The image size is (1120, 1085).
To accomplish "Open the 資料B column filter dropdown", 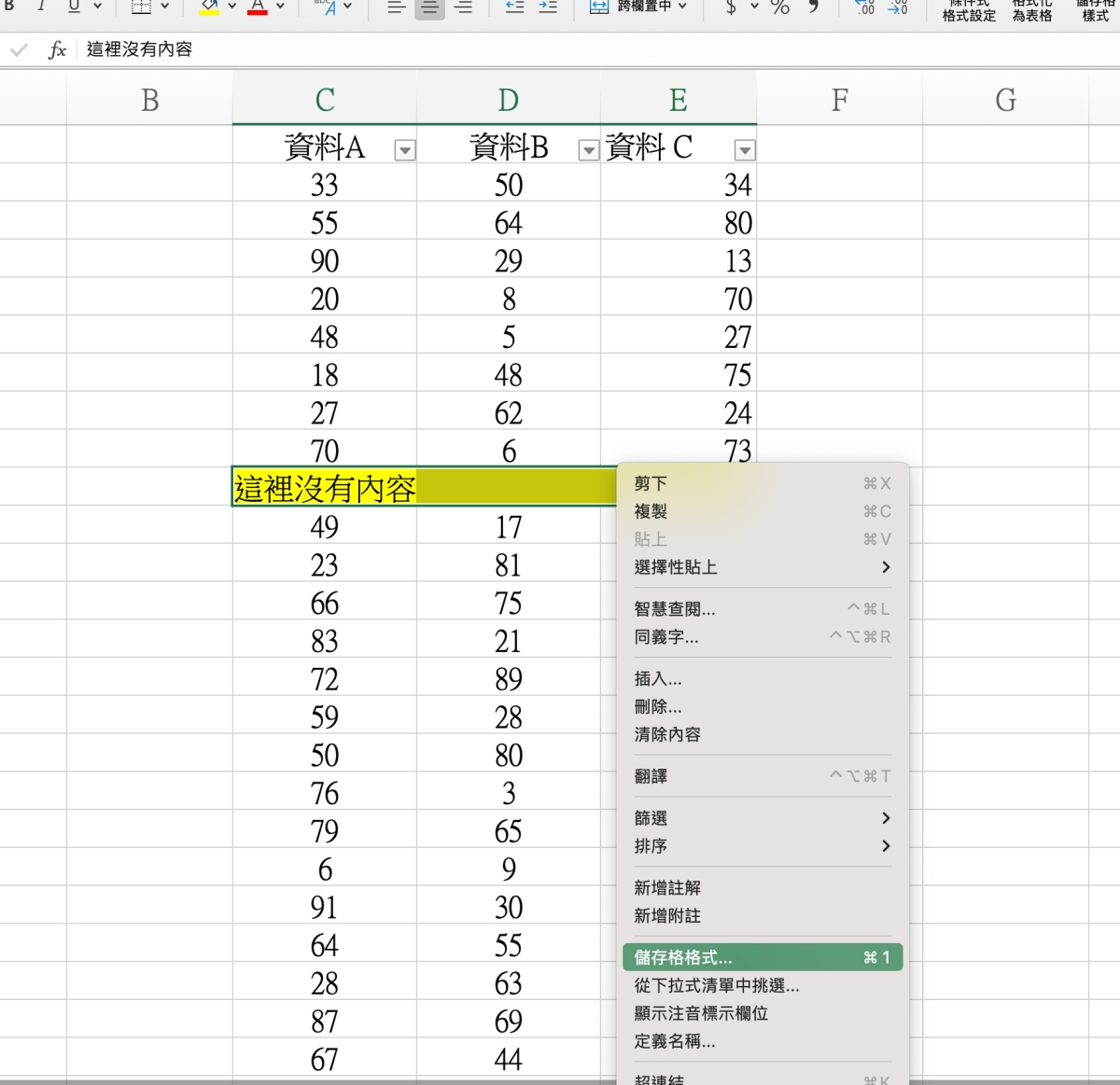I will (588, 150).
